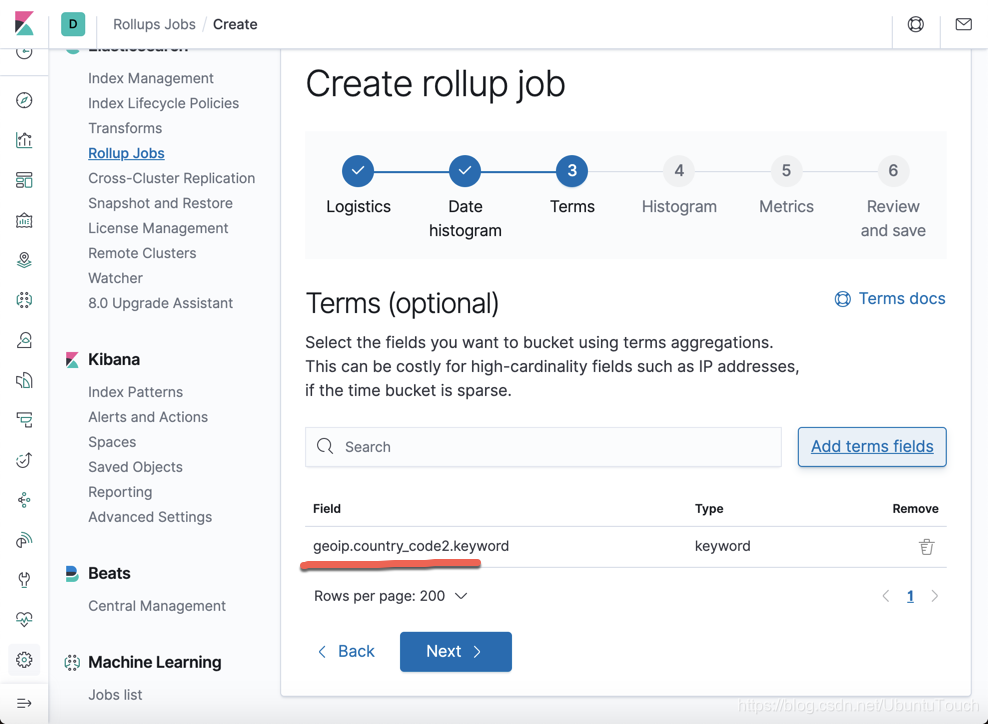
Task: Open the newsfeed mail icon
Action: (963, 24)
